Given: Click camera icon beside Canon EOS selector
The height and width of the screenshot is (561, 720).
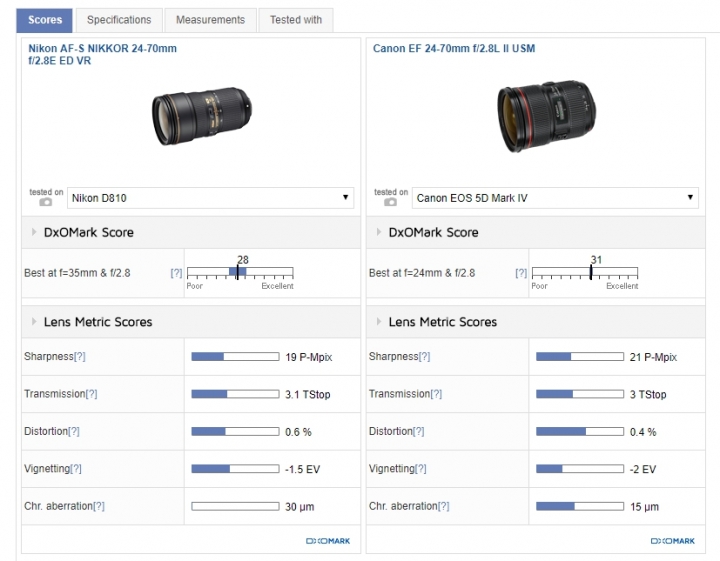Looking at the screenshot, I should 390,202.
